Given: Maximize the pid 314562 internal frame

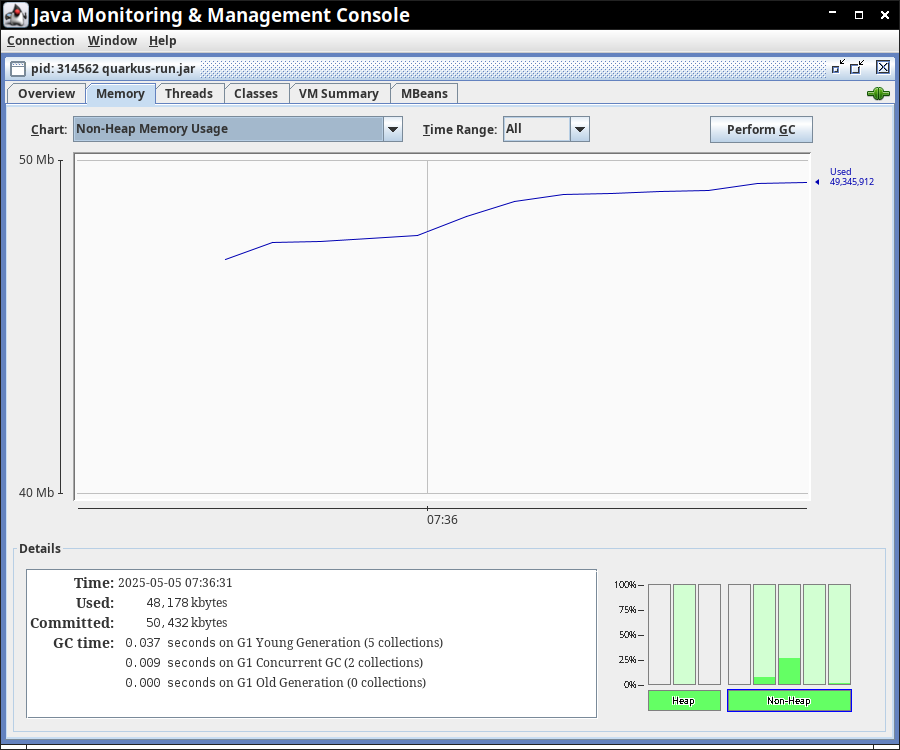Looking at the screenshot, I should (857, 67).
